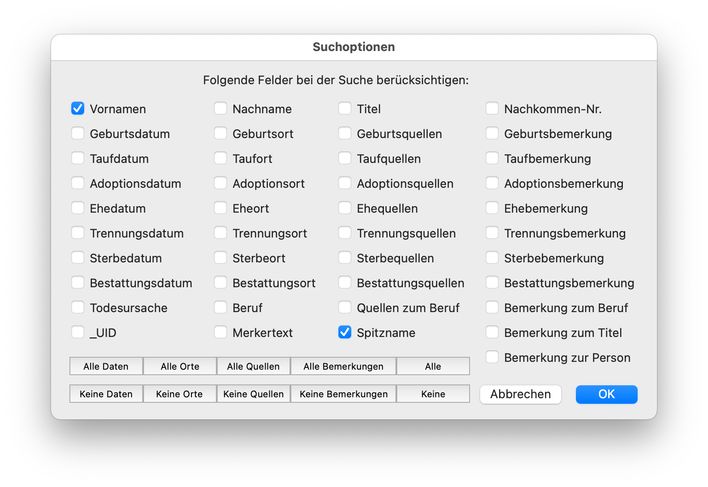Enable the _UID search field
This screenshot has height=487, width=708.
point(78,333)
